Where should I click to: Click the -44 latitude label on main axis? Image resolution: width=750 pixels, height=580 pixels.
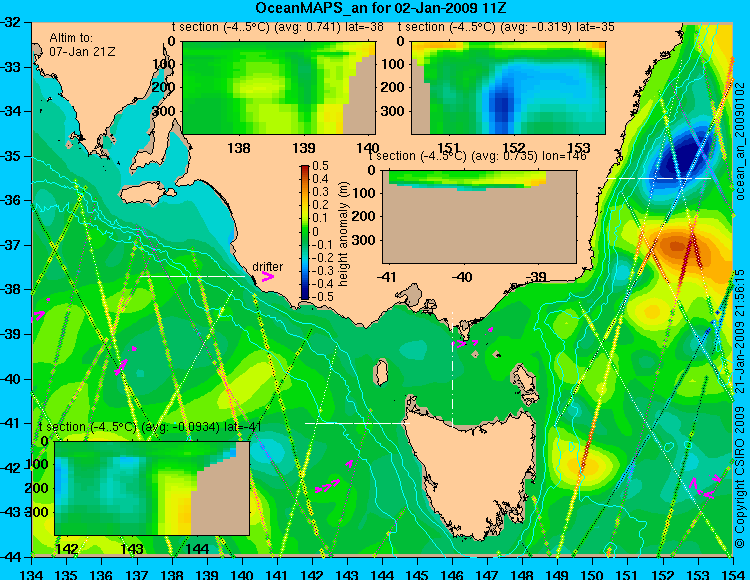(11, 557)
